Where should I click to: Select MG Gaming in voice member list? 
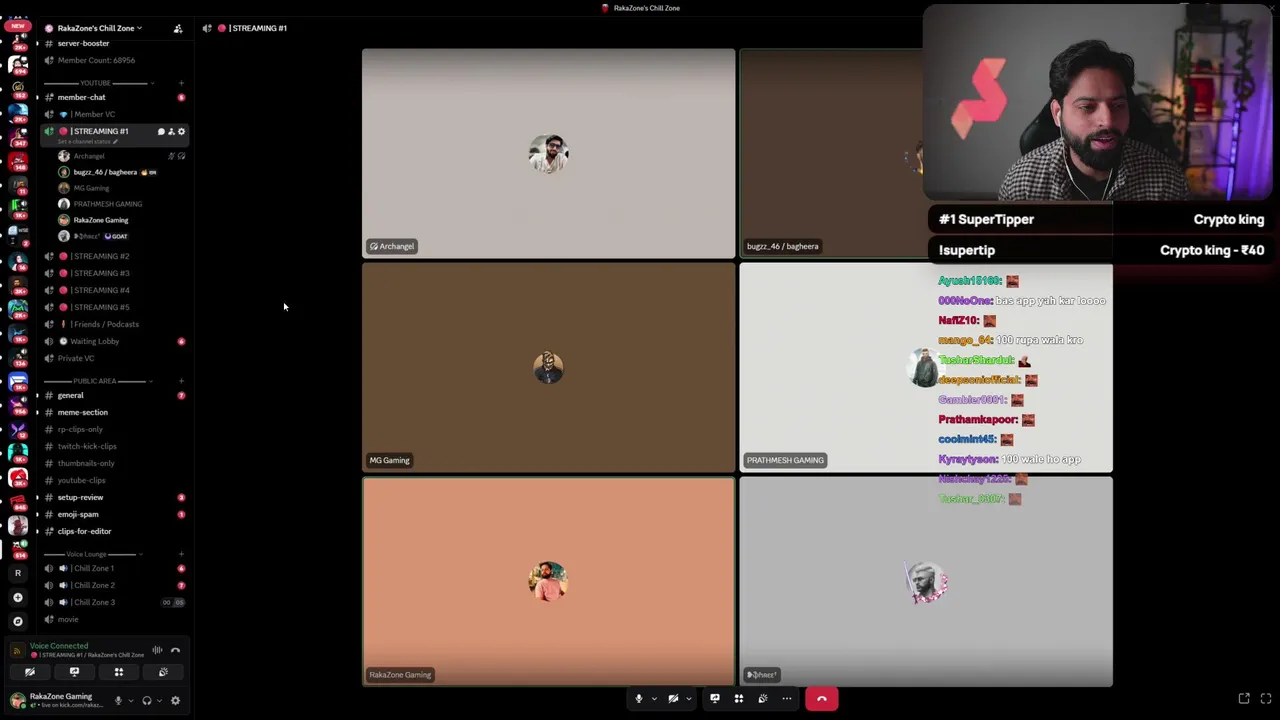pyautogui.click(x=91, y=188)
